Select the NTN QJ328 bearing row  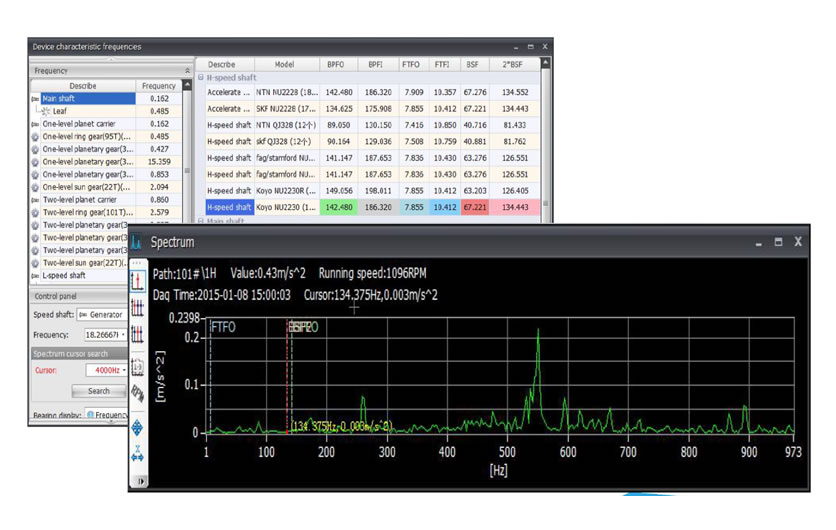[372, 125]
